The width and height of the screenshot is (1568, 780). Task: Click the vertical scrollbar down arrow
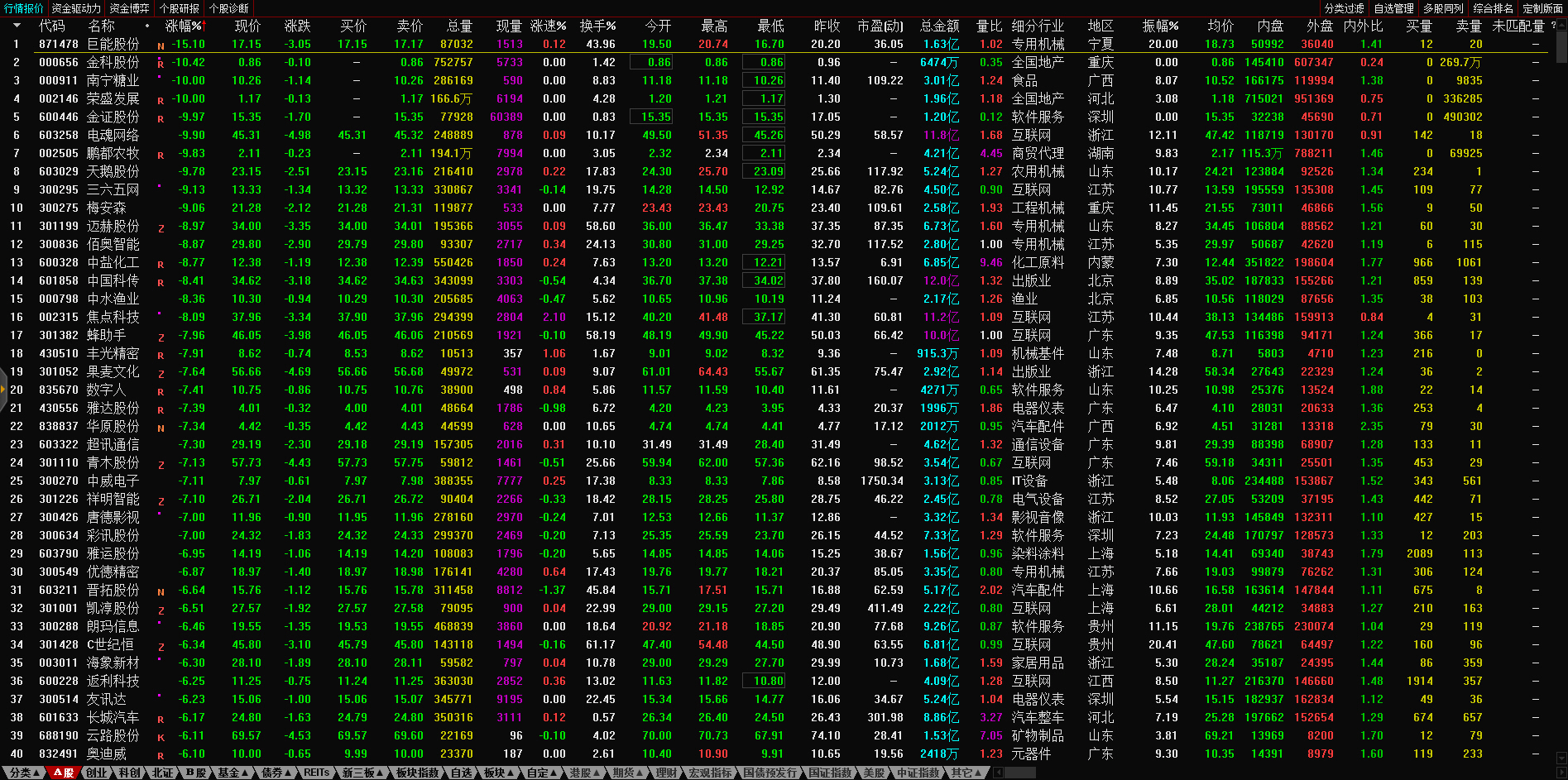1561,758
